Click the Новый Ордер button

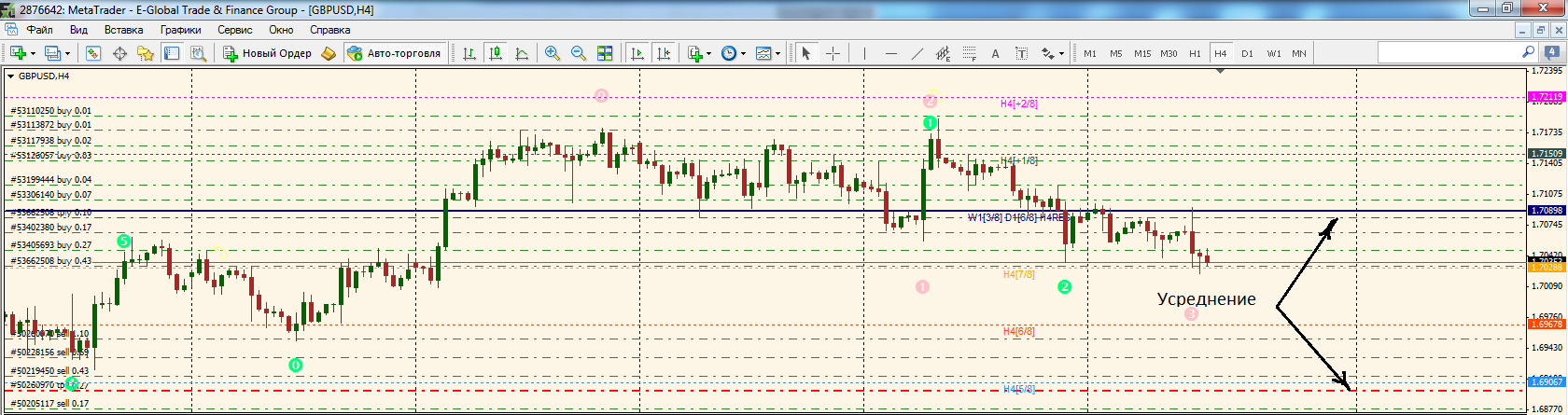tap(267, 53)
